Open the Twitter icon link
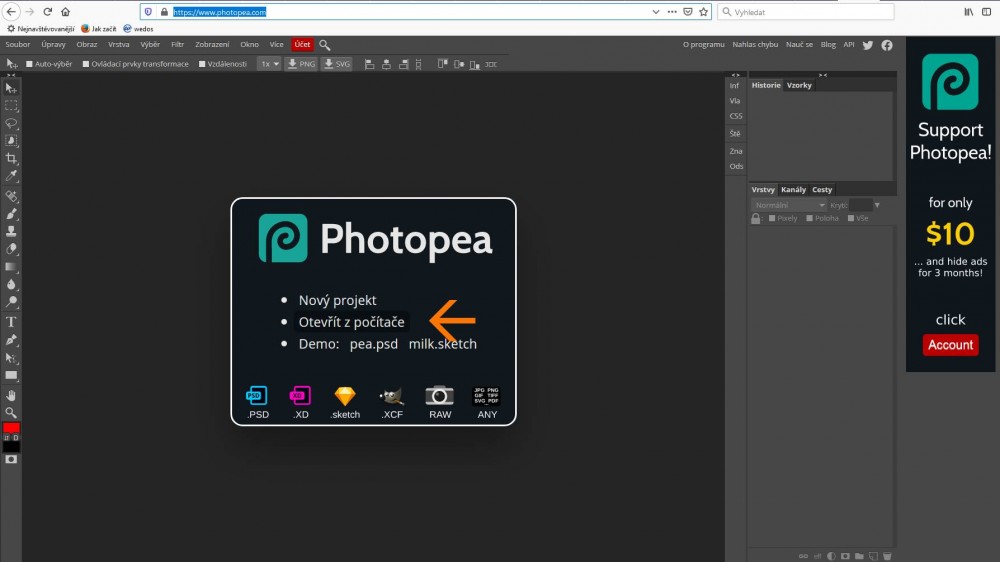The height and width of the screenshot is (562, 1000). [868, 45]
